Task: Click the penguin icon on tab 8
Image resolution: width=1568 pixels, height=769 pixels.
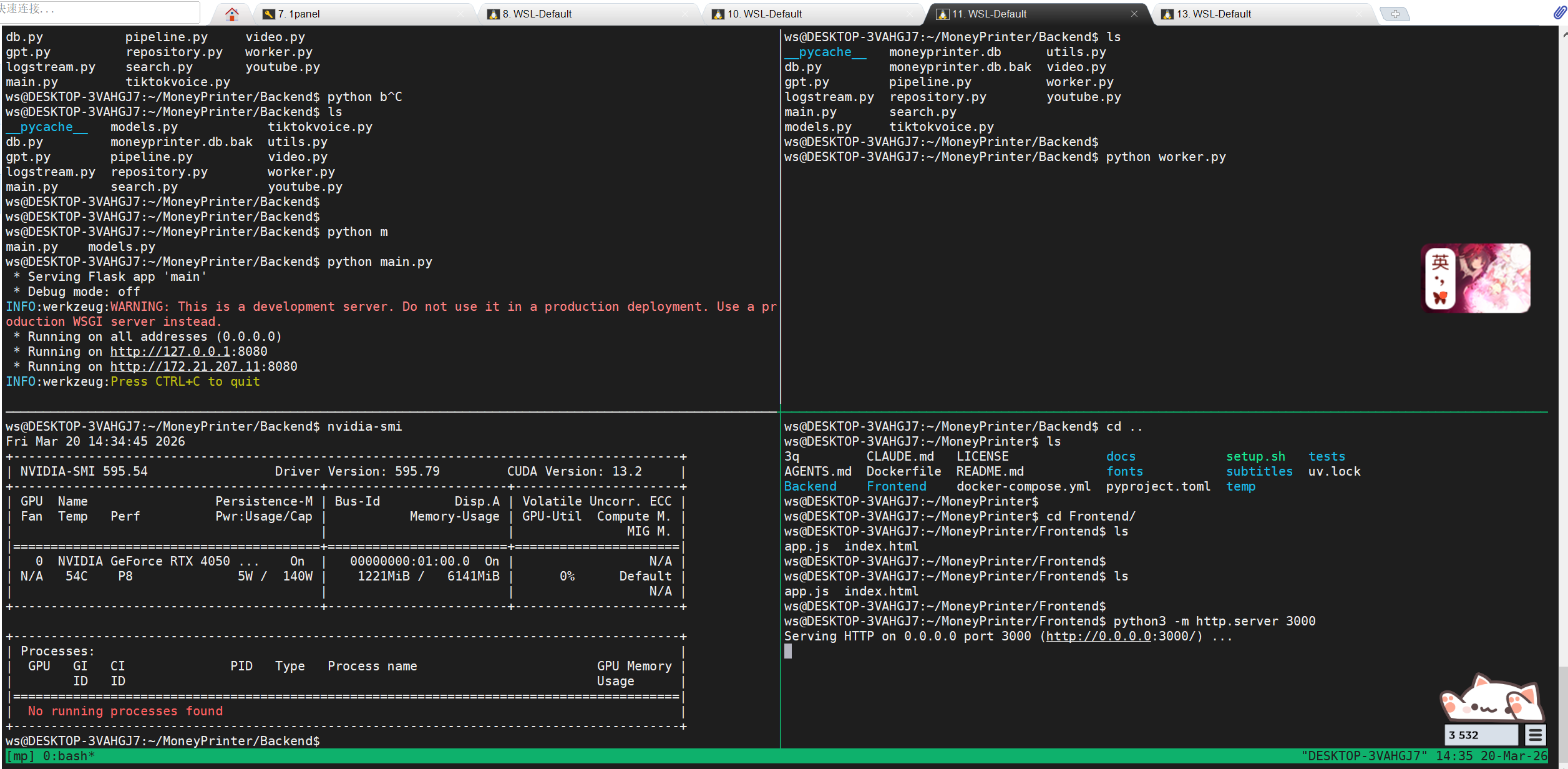Action: coord(493,14)
